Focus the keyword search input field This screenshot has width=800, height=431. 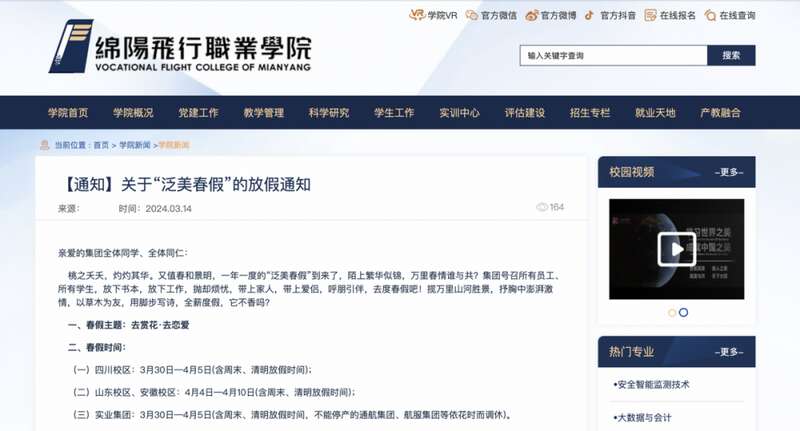point(614,55)
